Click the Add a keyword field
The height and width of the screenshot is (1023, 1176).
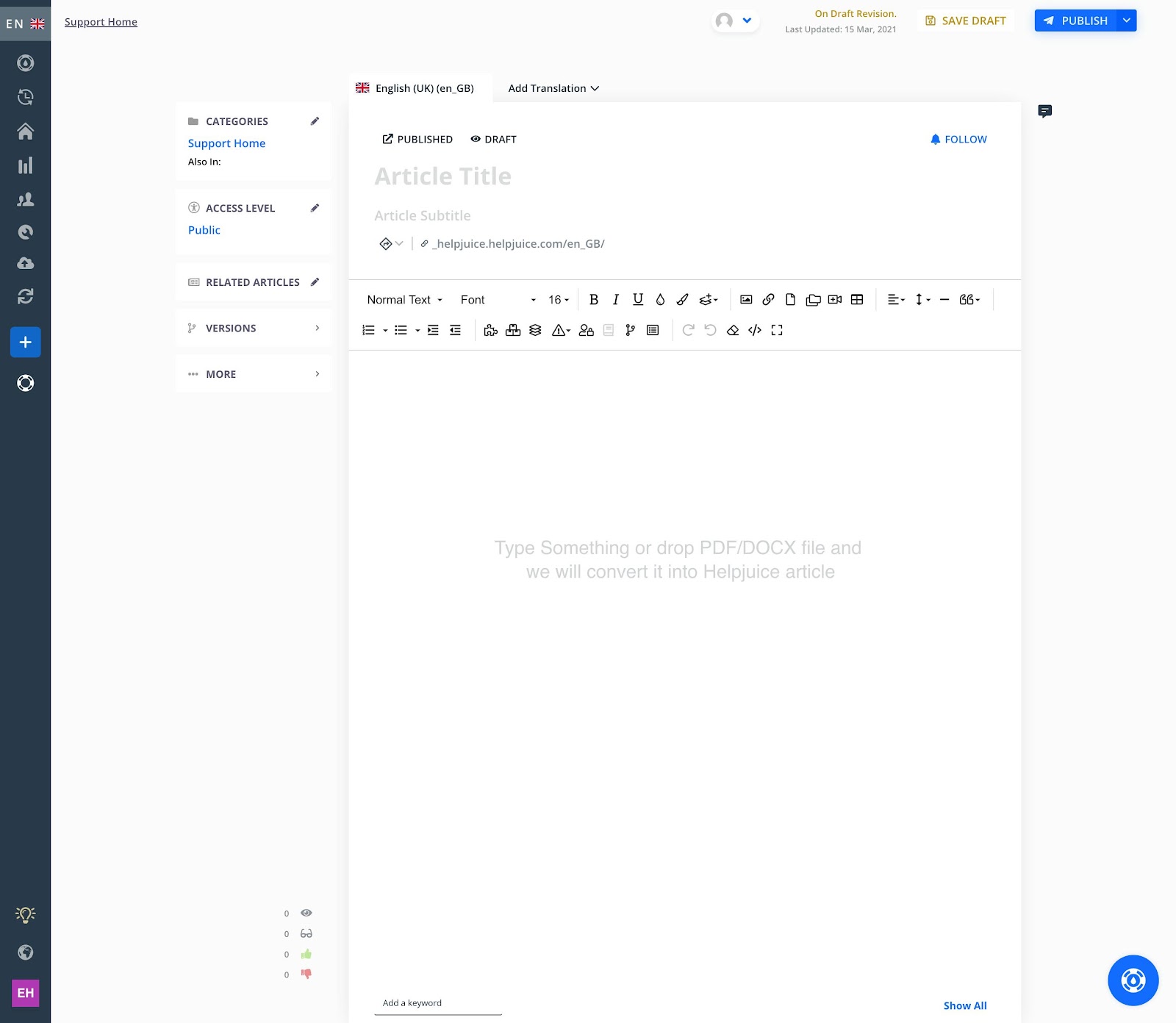click(x=437, y=1002)
